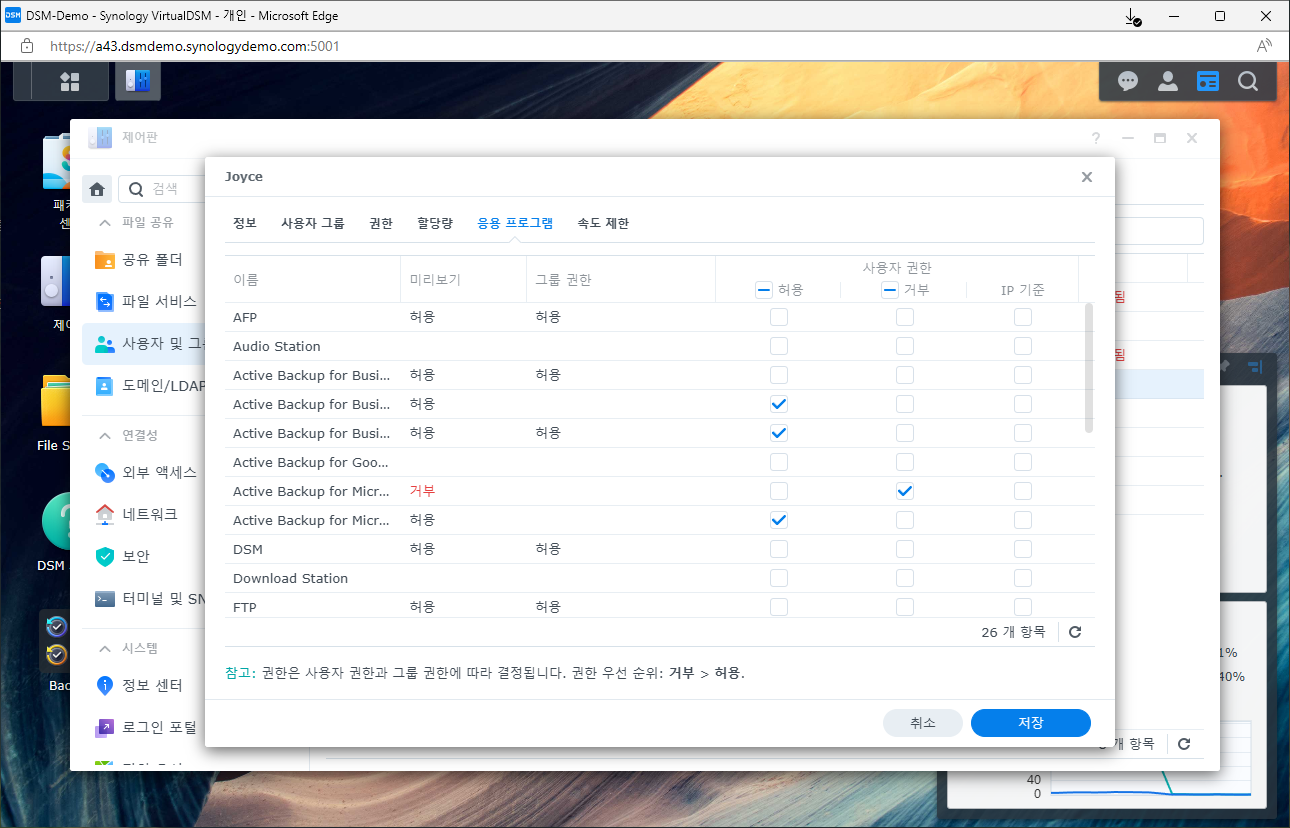
Task: Open 네트워크 sidebar item
Action: (x=143, y=514)
